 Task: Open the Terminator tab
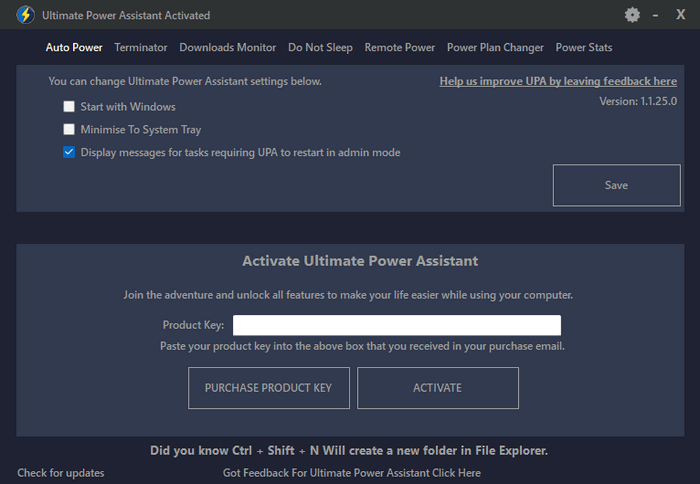coord(141,47)
